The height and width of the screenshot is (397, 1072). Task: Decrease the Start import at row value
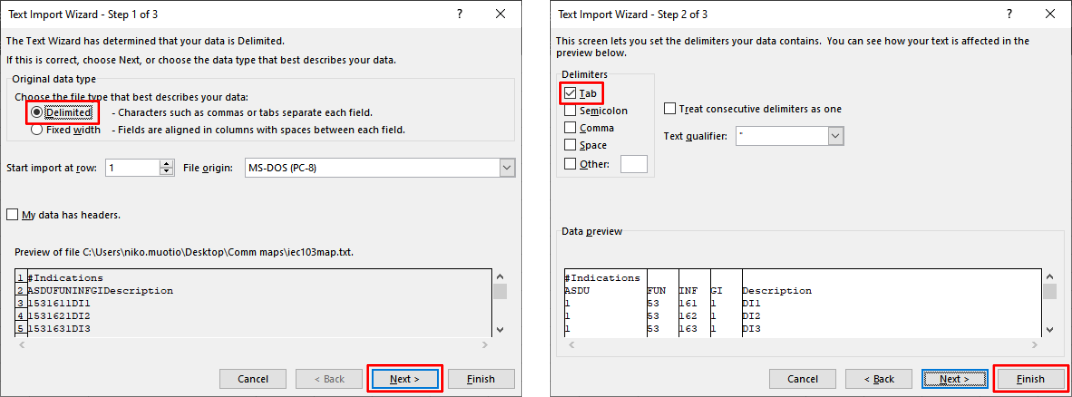tap(166, 172)
